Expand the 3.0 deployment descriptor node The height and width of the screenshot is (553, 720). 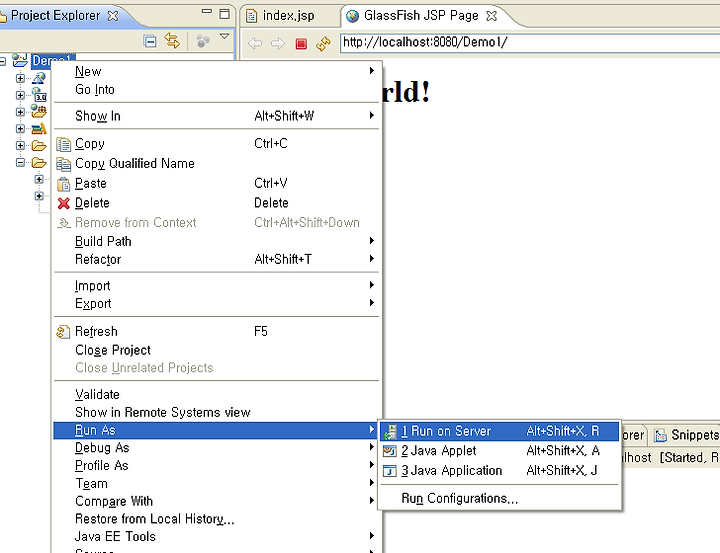[x=20, y=95]
